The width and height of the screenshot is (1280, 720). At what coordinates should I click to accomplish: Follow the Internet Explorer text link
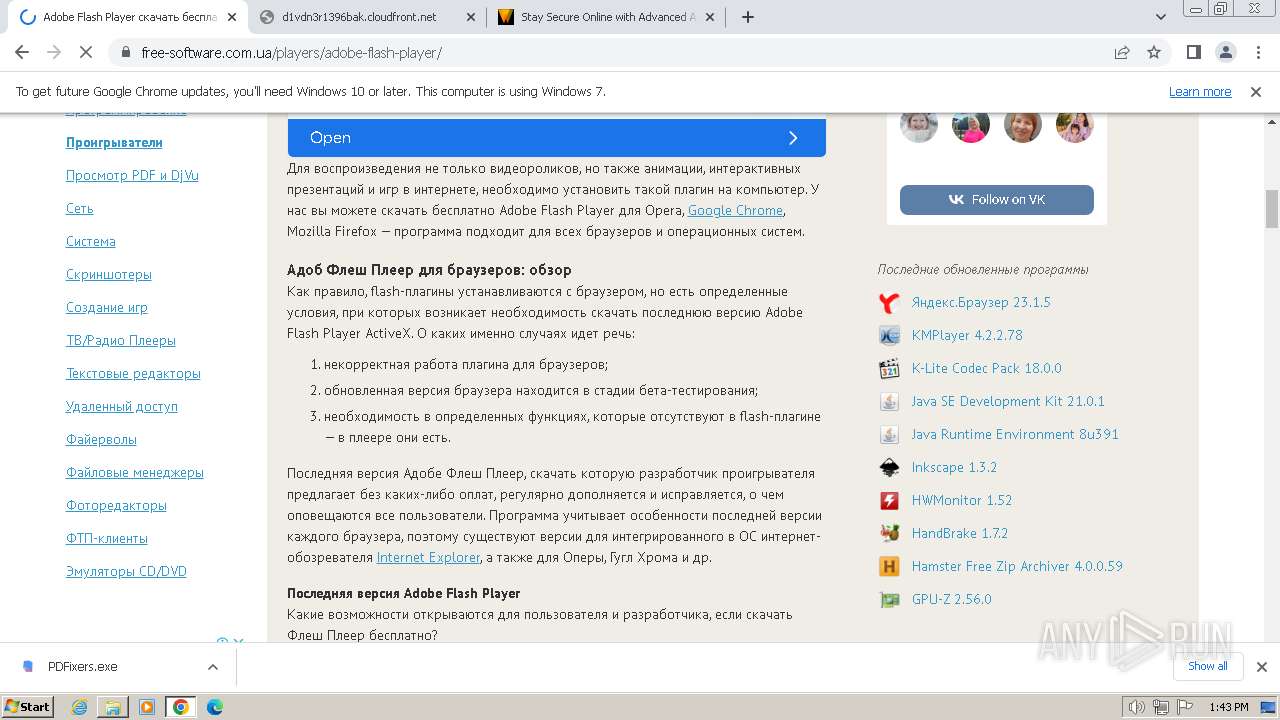click(x=428, y=557)
